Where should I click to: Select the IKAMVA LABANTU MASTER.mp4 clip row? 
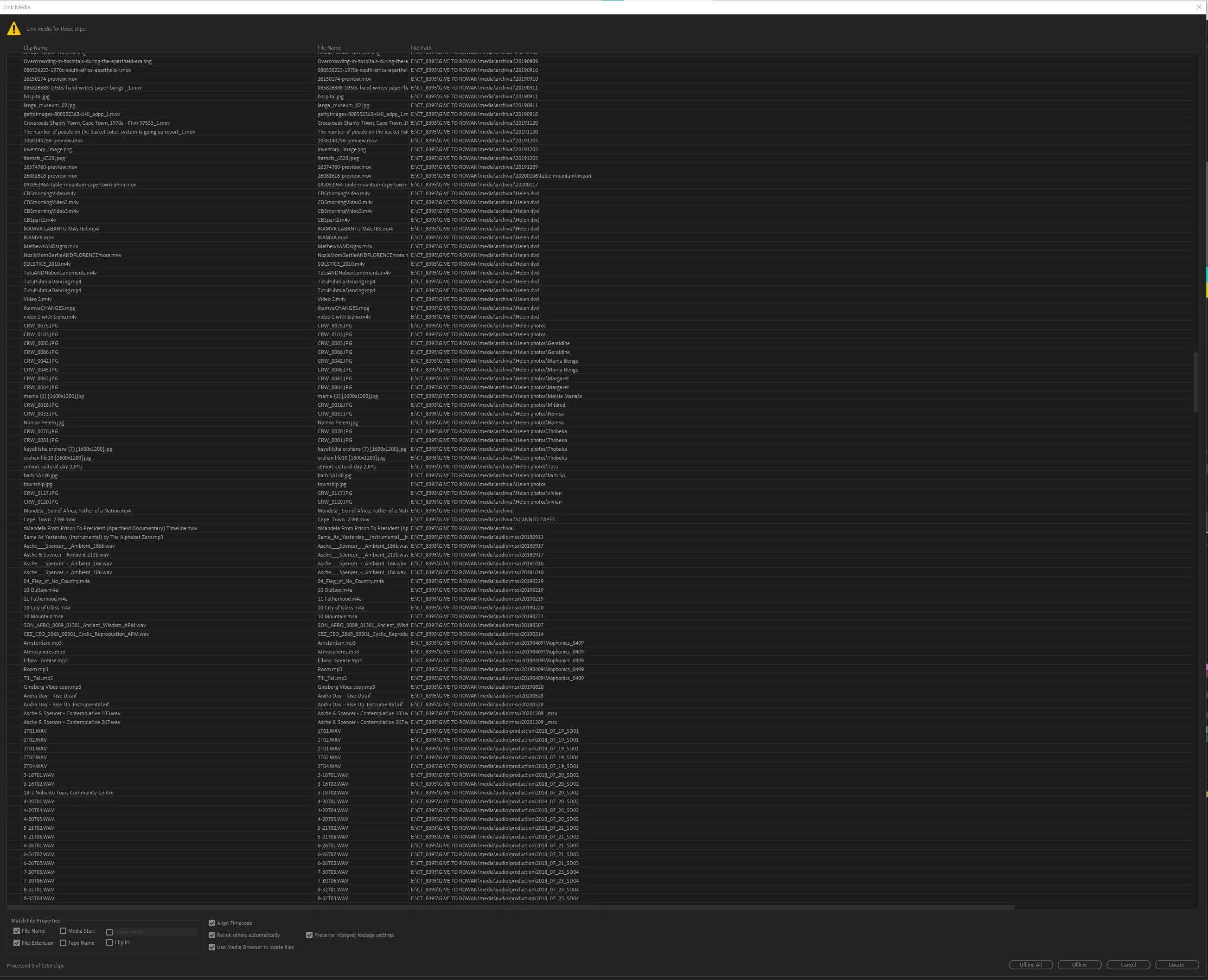pos(61,229)
